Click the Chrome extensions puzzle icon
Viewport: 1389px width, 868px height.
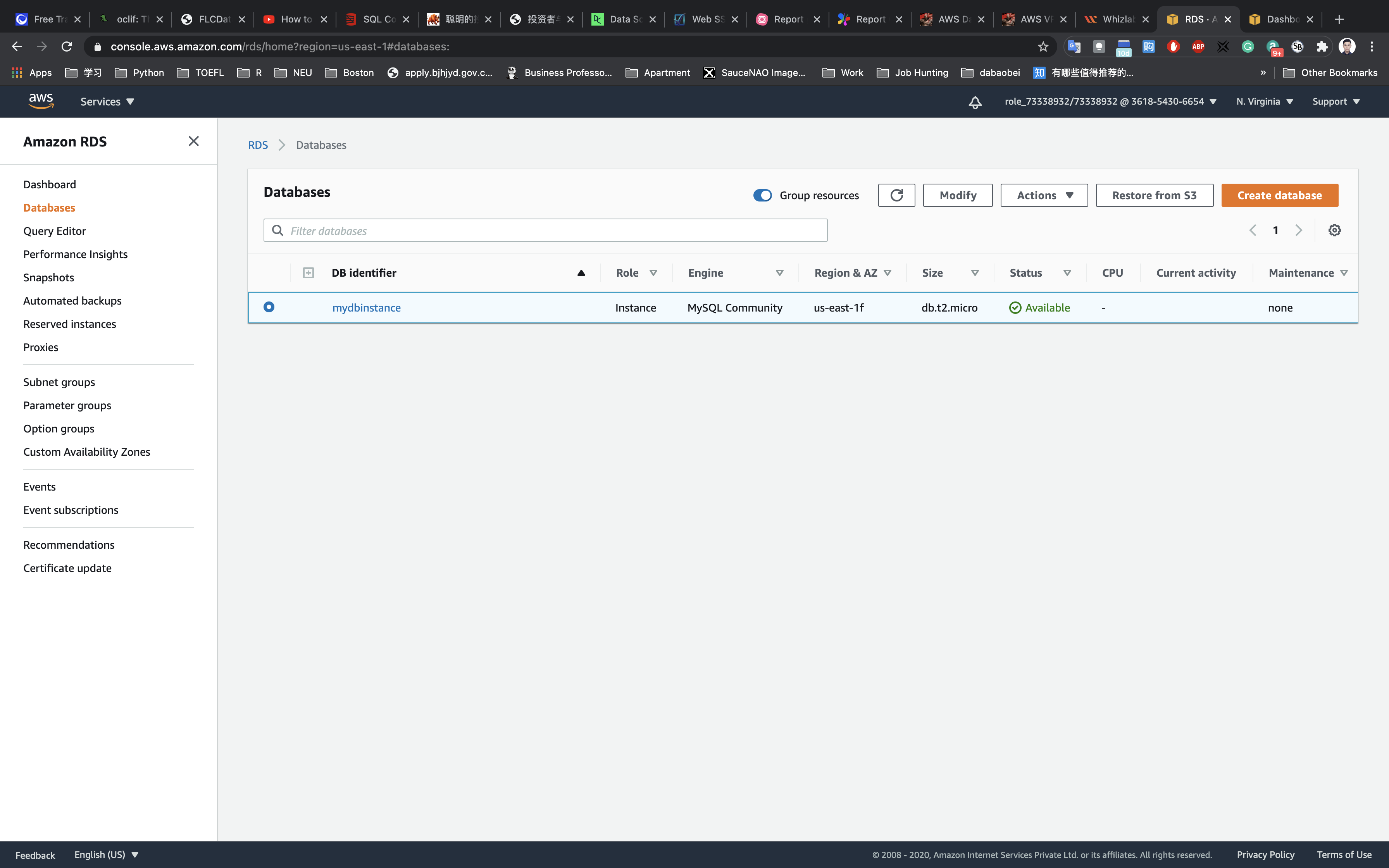[1322, 46]
